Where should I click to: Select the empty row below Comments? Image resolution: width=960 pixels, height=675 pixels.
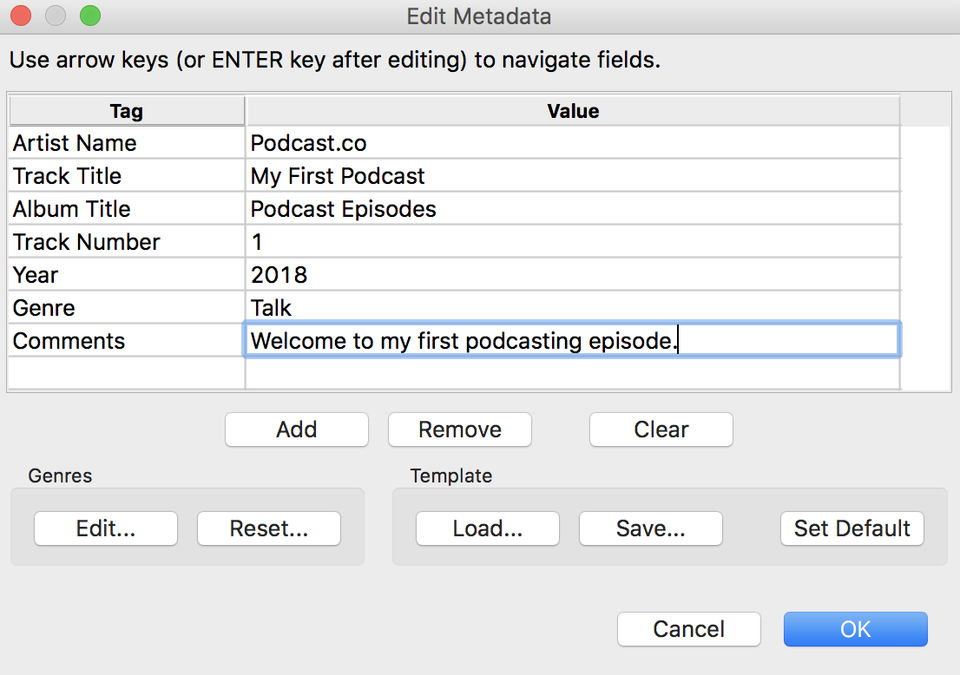coord(572,373)
